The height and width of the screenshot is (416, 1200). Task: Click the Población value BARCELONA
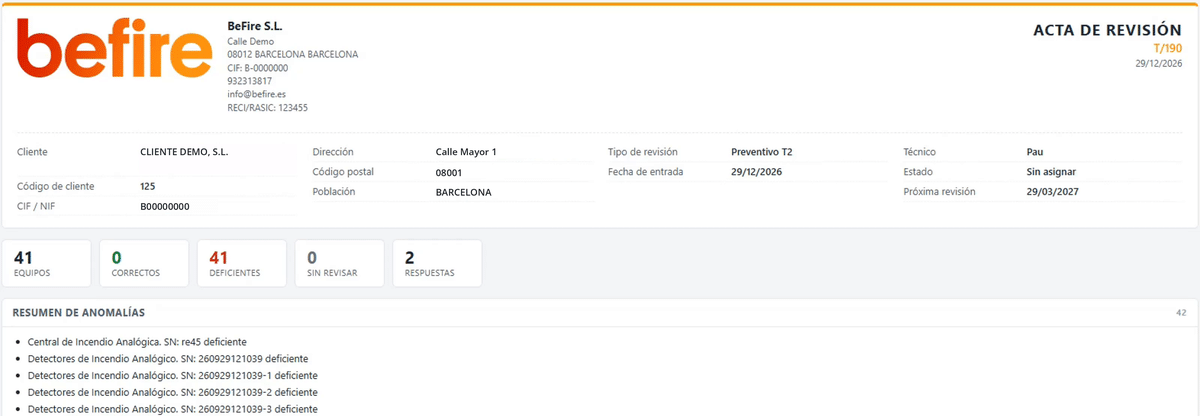tap(464, 192)
